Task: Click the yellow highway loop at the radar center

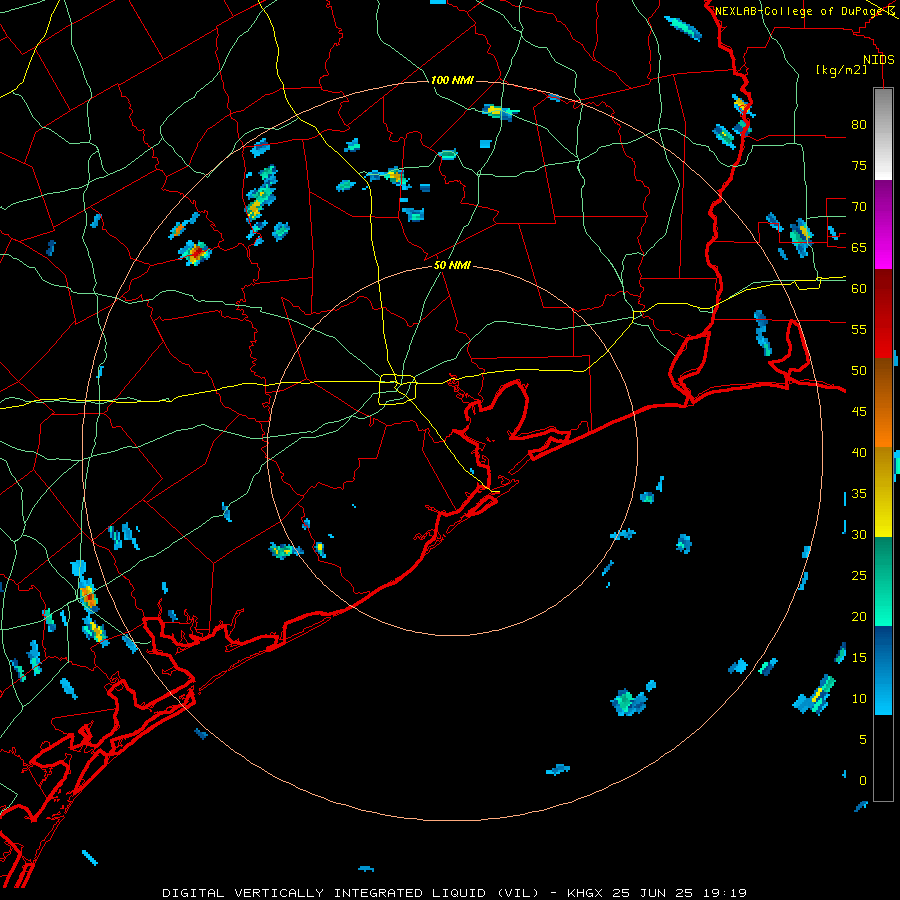Action: coord(398,390)
